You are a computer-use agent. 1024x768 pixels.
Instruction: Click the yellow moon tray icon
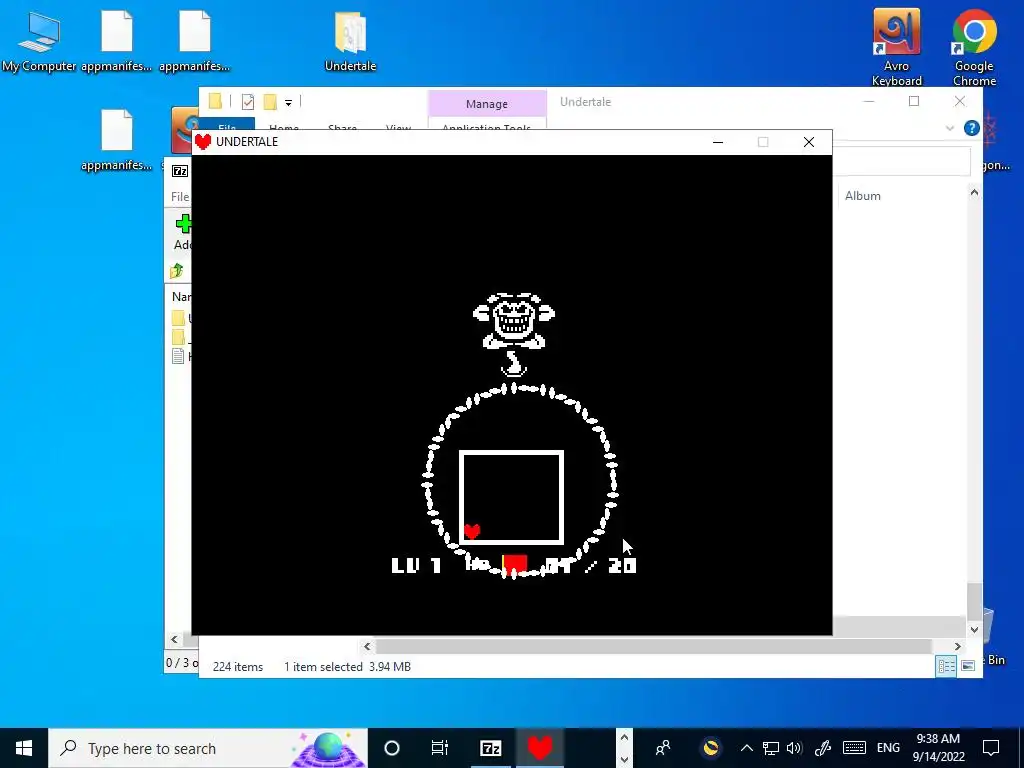(x=711, y=747)
